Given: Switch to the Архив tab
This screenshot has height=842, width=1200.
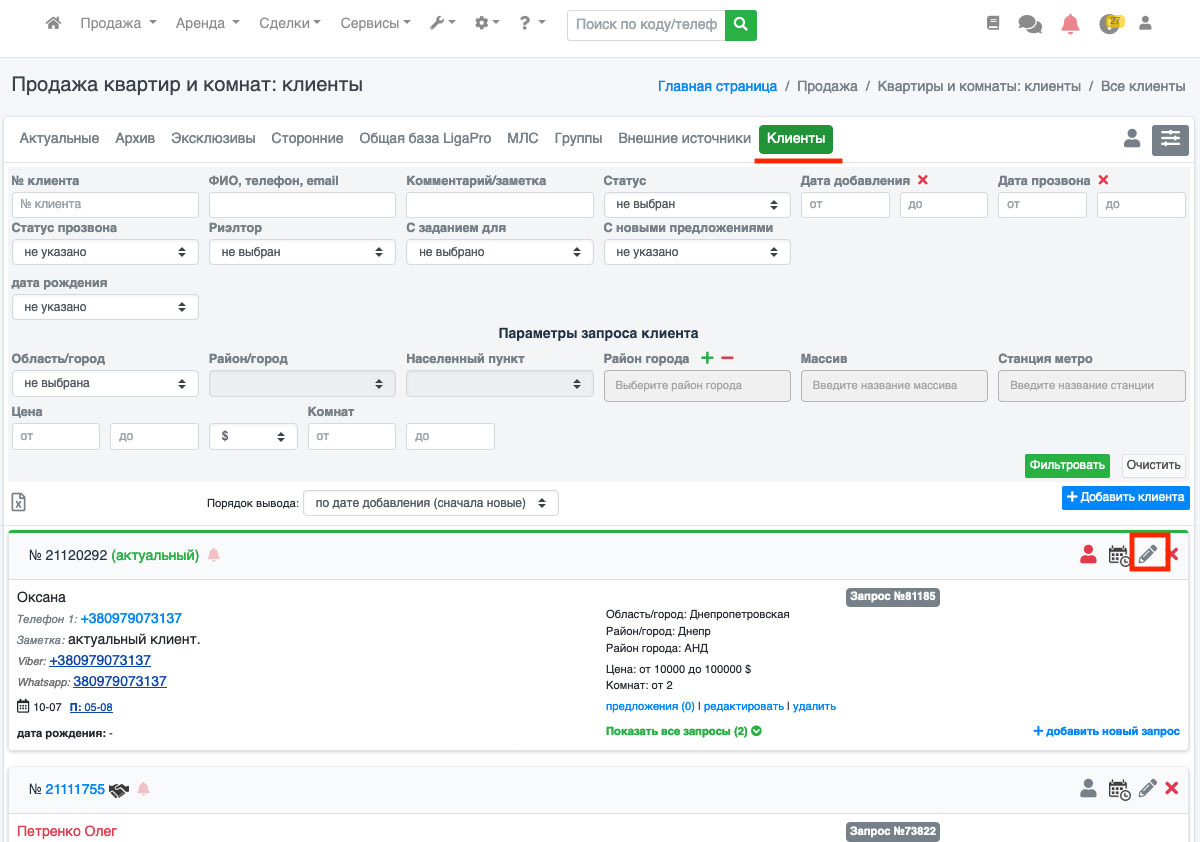Looking at the screenshot, I should pos(135,138).
